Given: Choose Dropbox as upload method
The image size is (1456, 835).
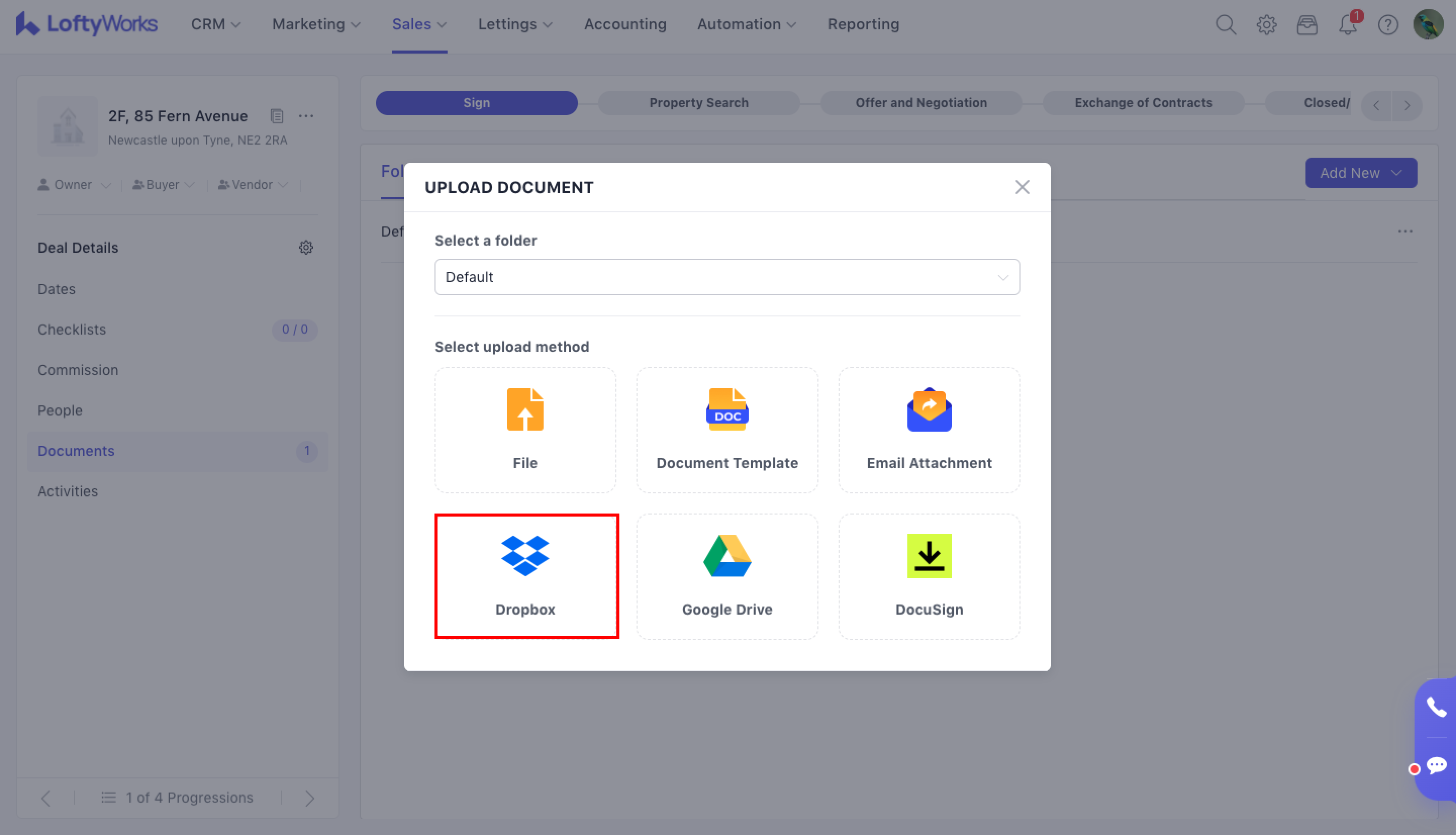Looking at the screenshot, I should click(525, 575).
